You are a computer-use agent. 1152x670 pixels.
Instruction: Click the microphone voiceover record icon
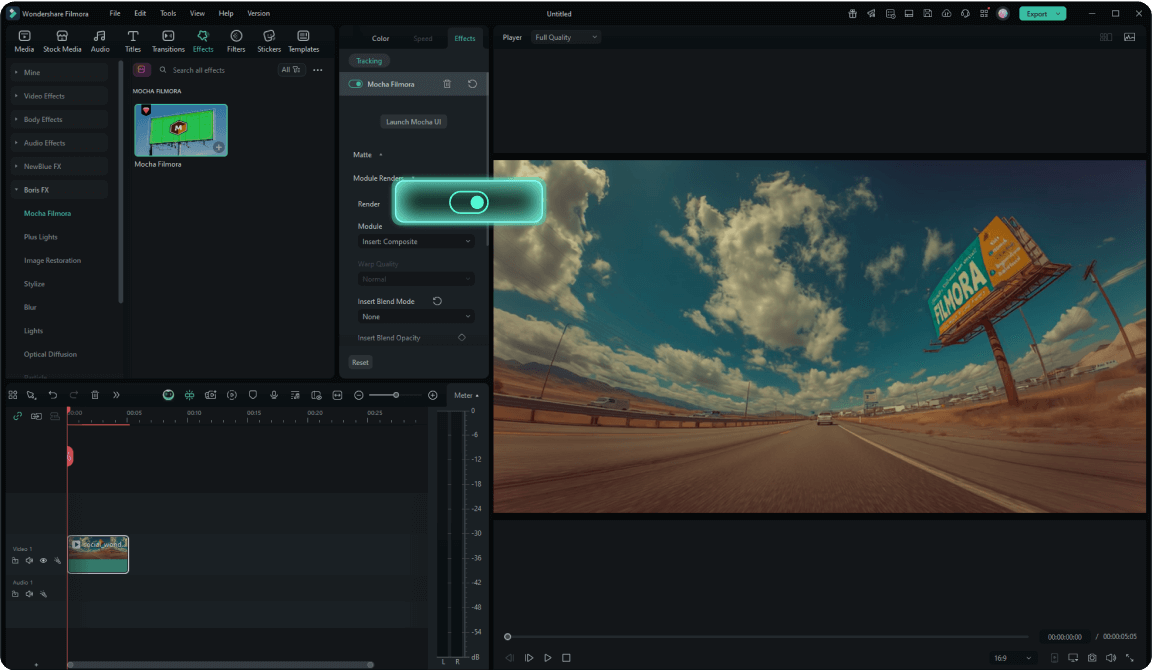(274, 395)
